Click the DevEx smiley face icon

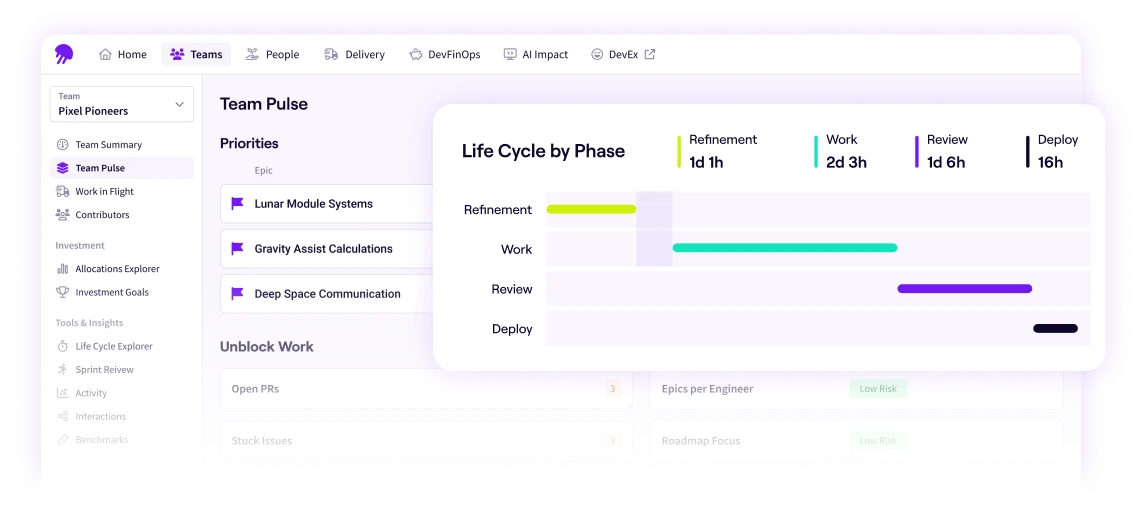(x=597, y=54)
